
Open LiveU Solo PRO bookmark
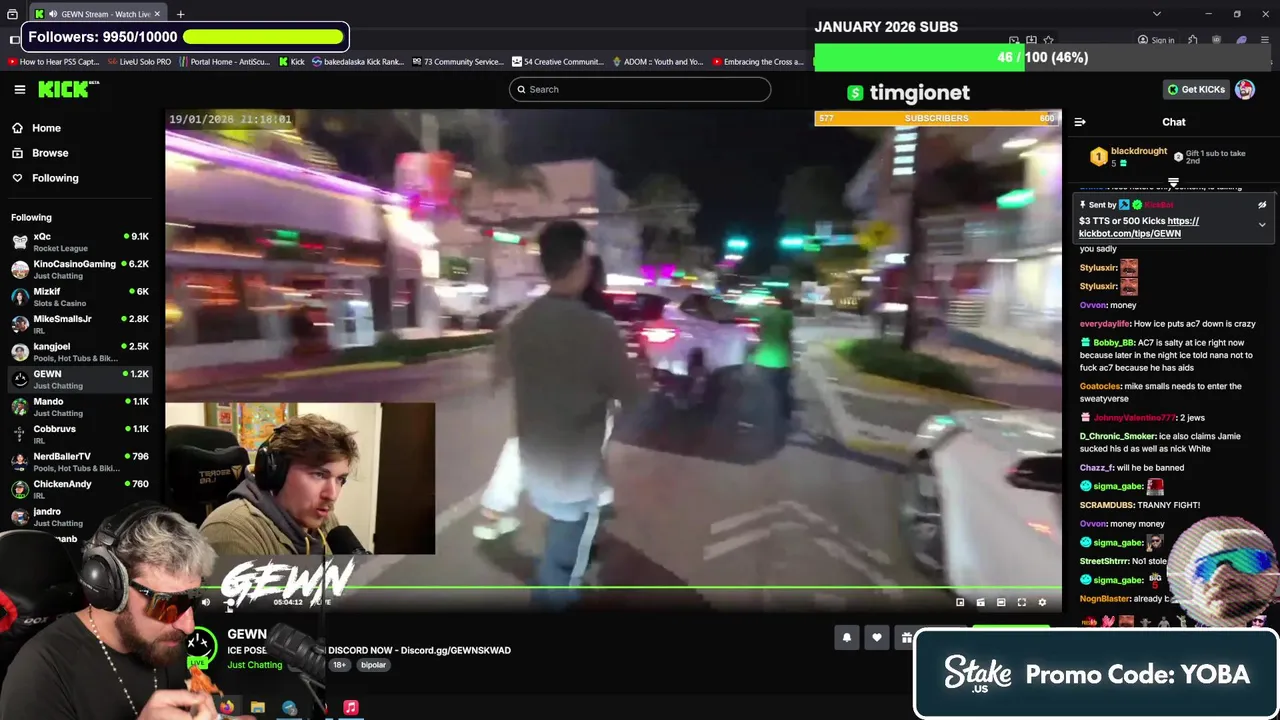pyautogui.click(x=139, y=62)
